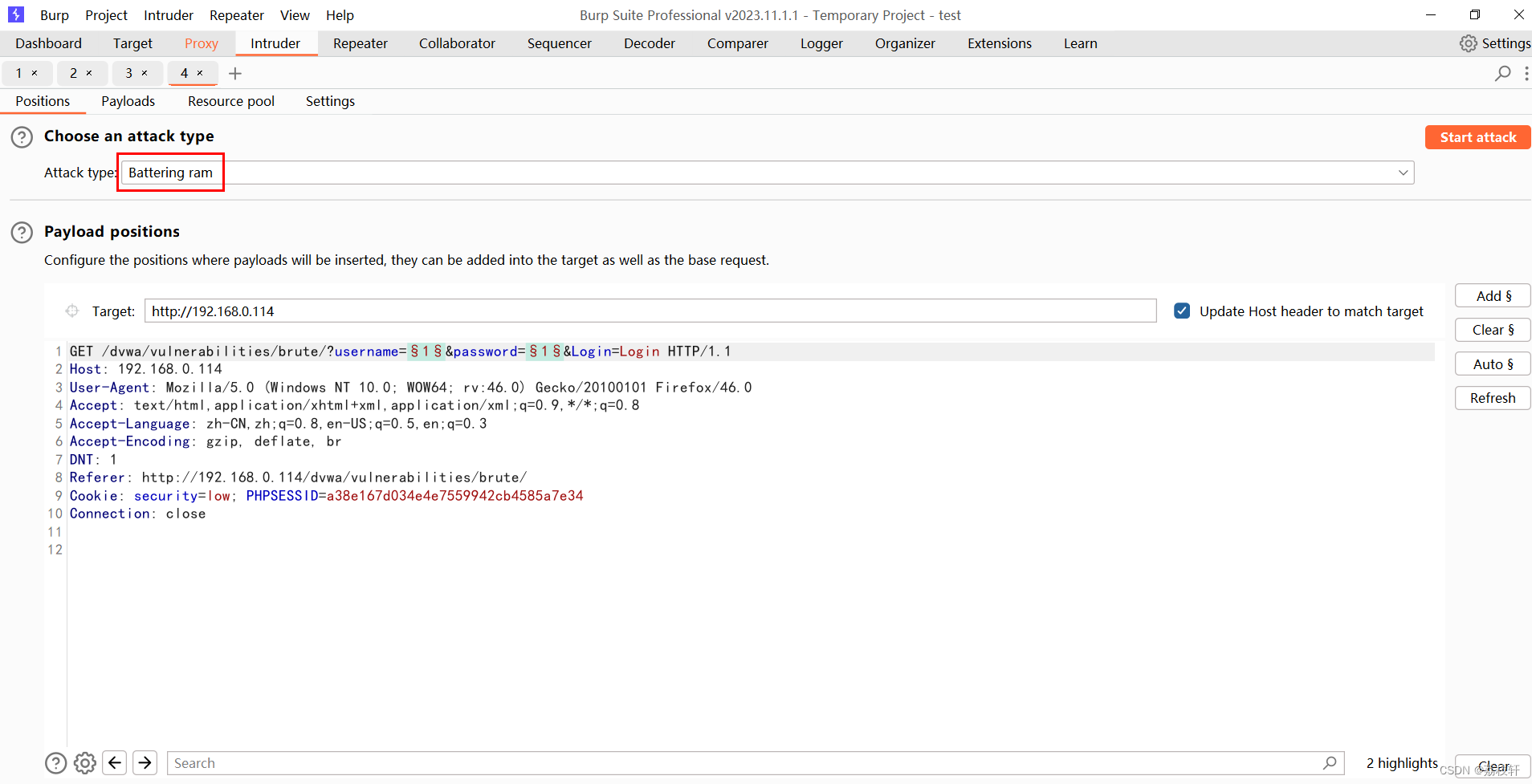
Task: Switch to the Repeater main tab
Action: click(x=361, y=43)
